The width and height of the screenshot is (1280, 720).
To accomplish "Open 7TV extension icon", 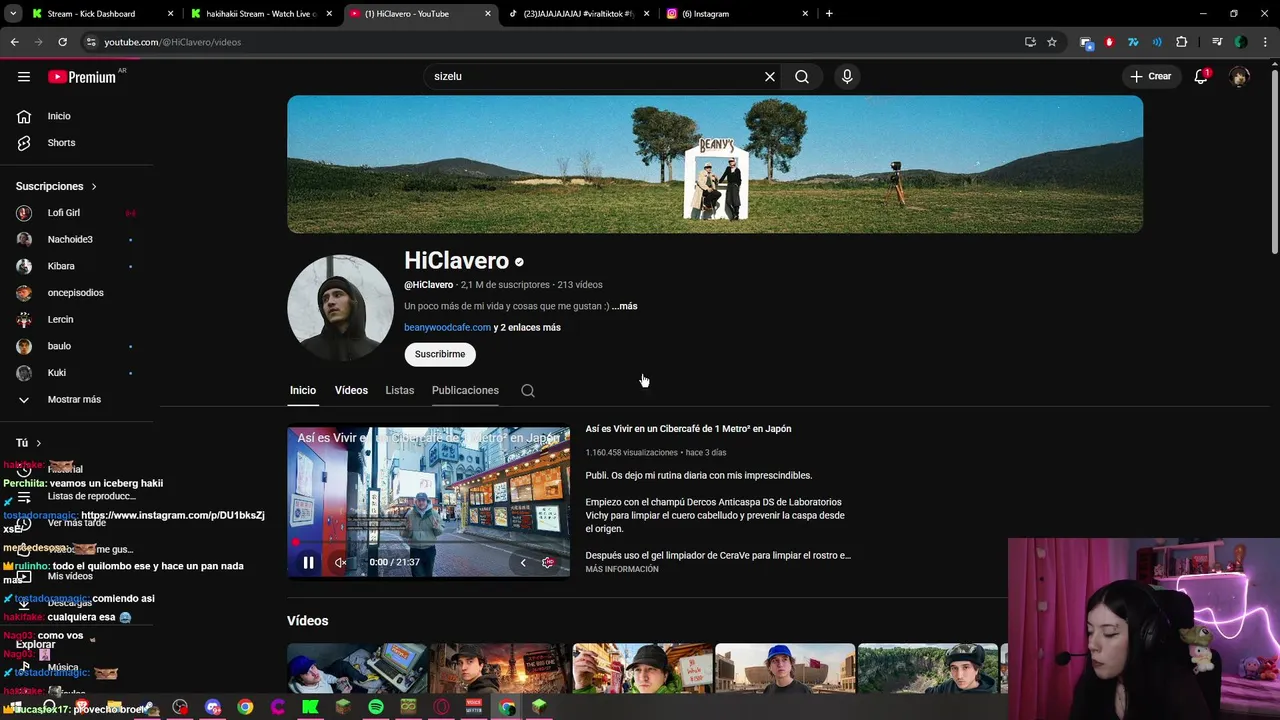I will click(1133, 42).
